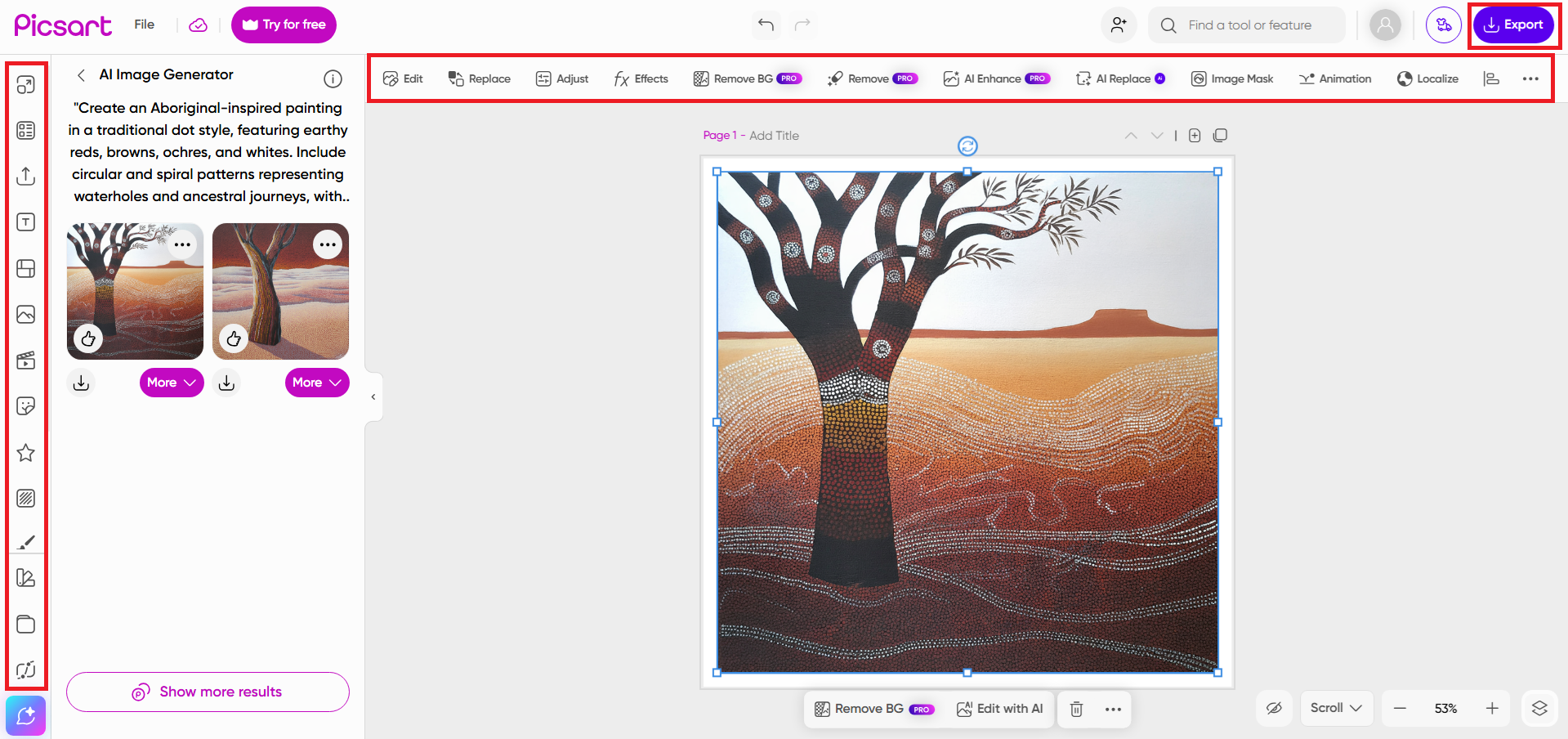Select the Draw brush tool in sidebar

click(26, 542)
